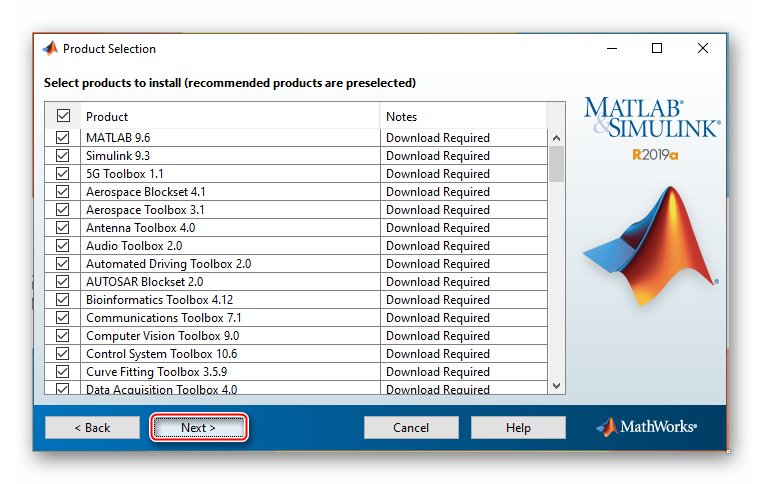Cancel the installation
This screenshot has height=484, width=761.
click(411, 427)
